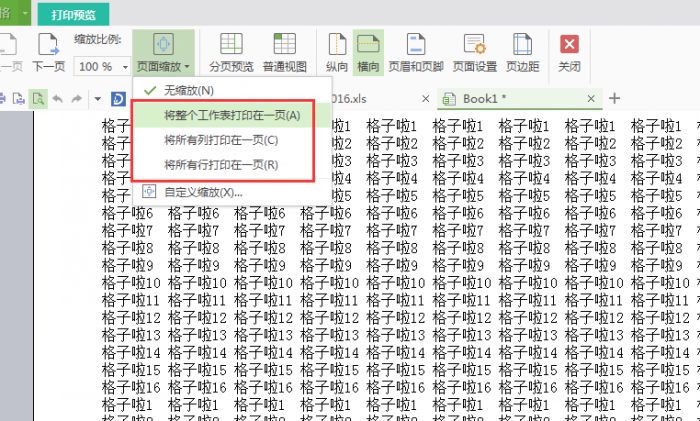Switch to the 打印预览 tab
The width and height of the screenshot is (700, 421).
pos(73,14)
